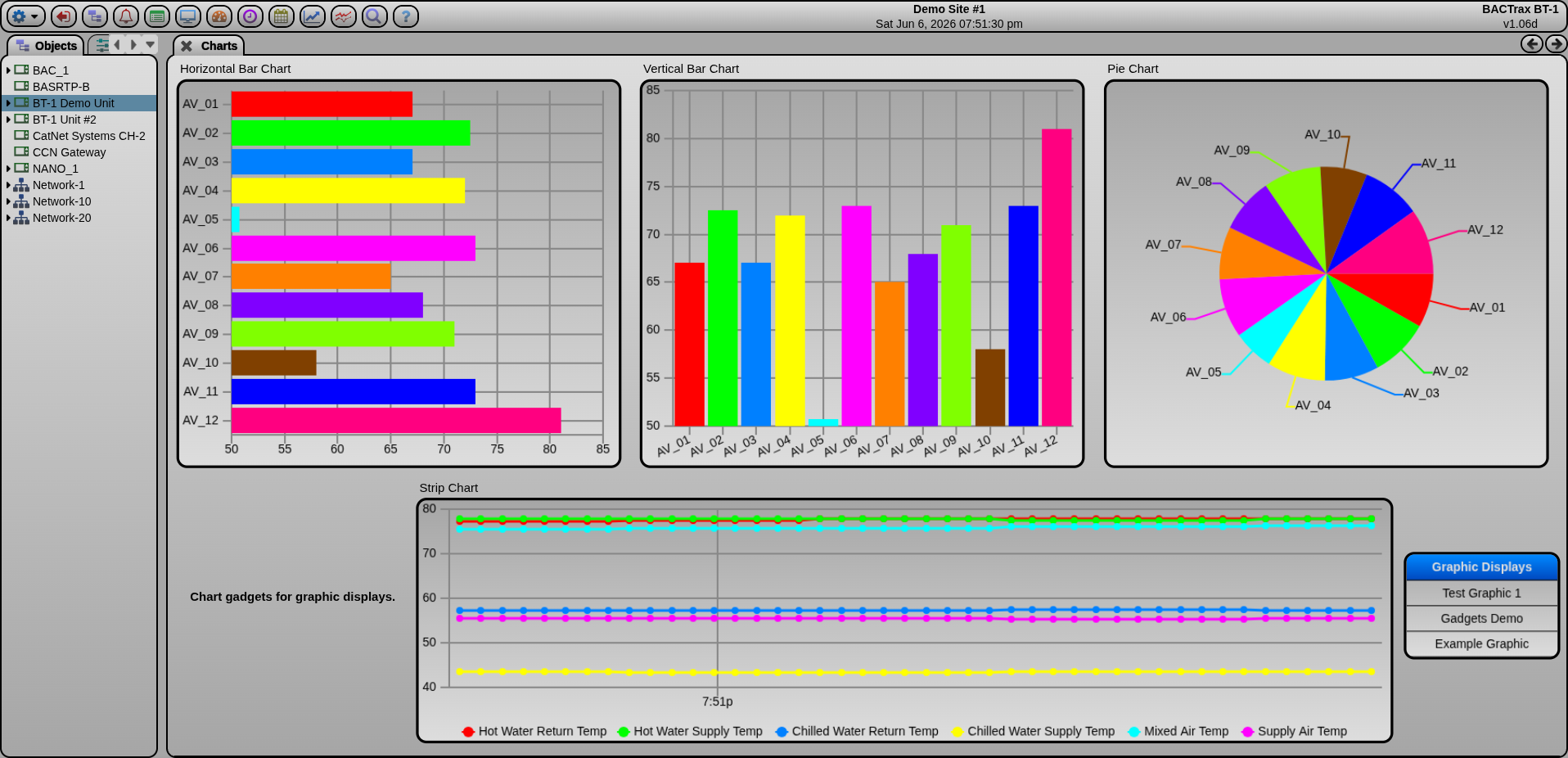Open the alarms bell icon
The height and width of the screenshot is (758, 1568).
(126, 16)
